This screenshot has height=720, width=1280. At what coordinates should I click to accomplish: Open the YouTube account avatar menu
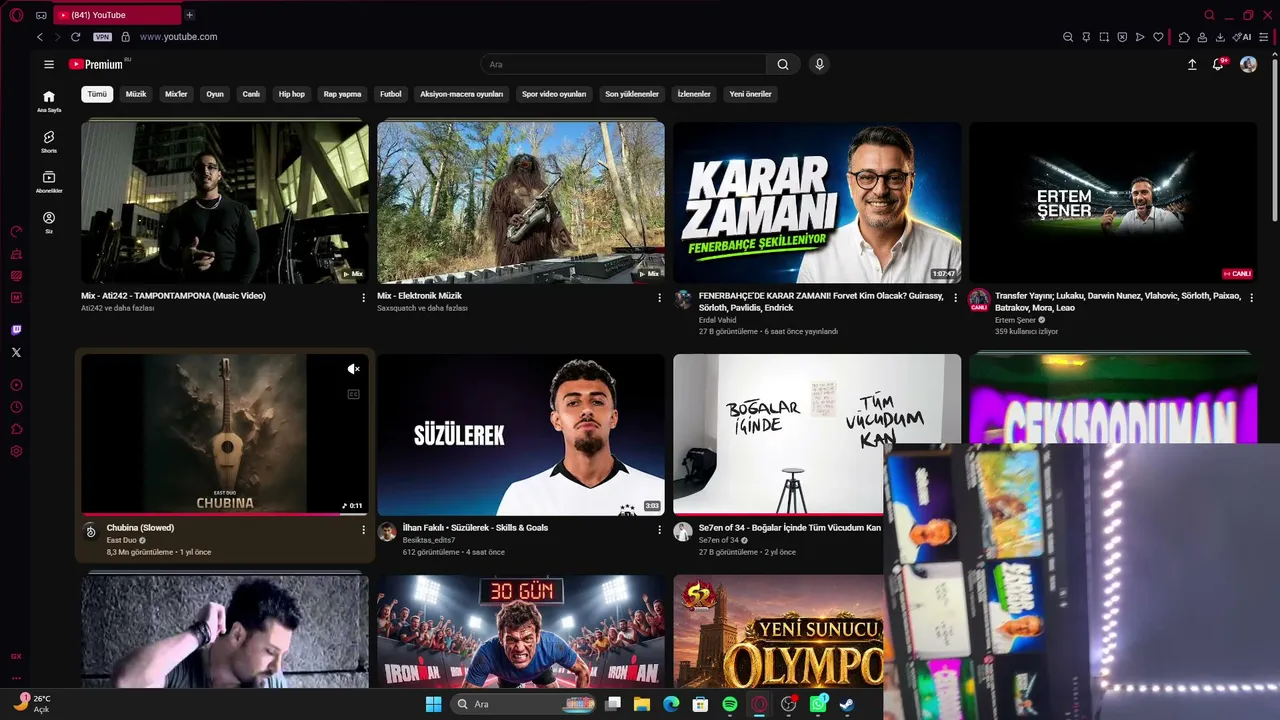(1248, 64)
